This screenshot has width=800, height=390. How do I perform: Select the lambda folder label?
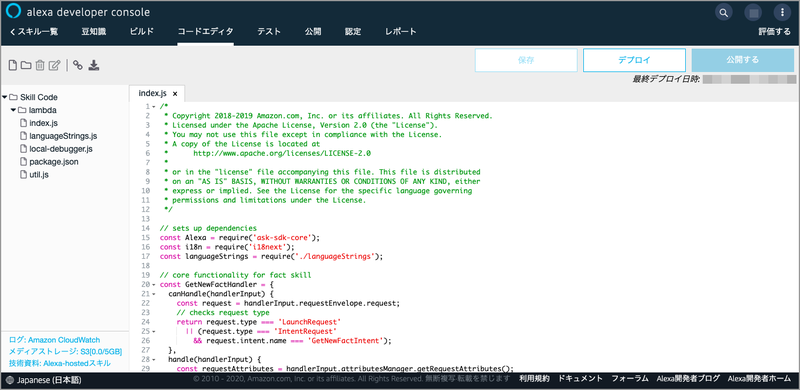(43, 110)
